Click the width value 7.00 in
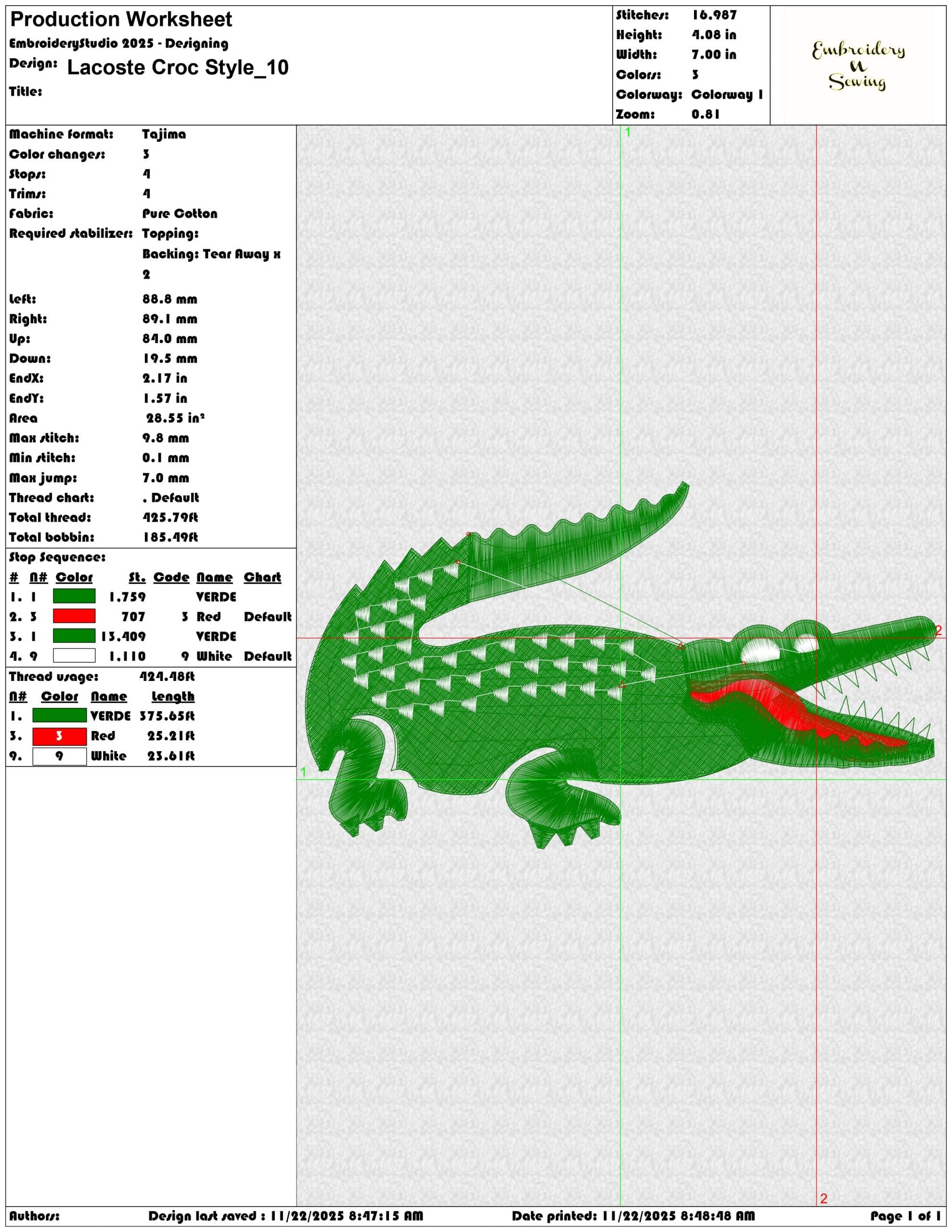The width and height of the screenshot is (952, 1232). 714,55
